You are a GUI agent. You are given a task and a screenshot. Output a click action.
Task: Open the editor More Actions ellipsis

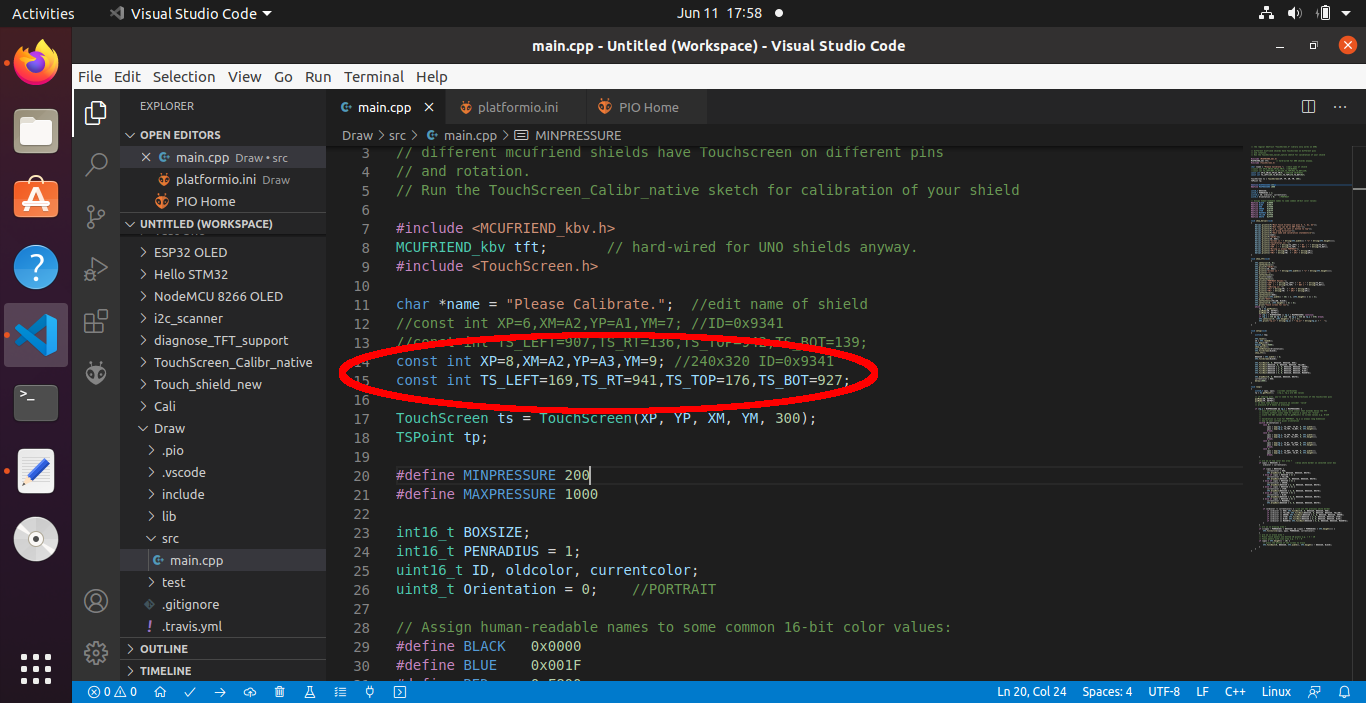point(1340,107)
